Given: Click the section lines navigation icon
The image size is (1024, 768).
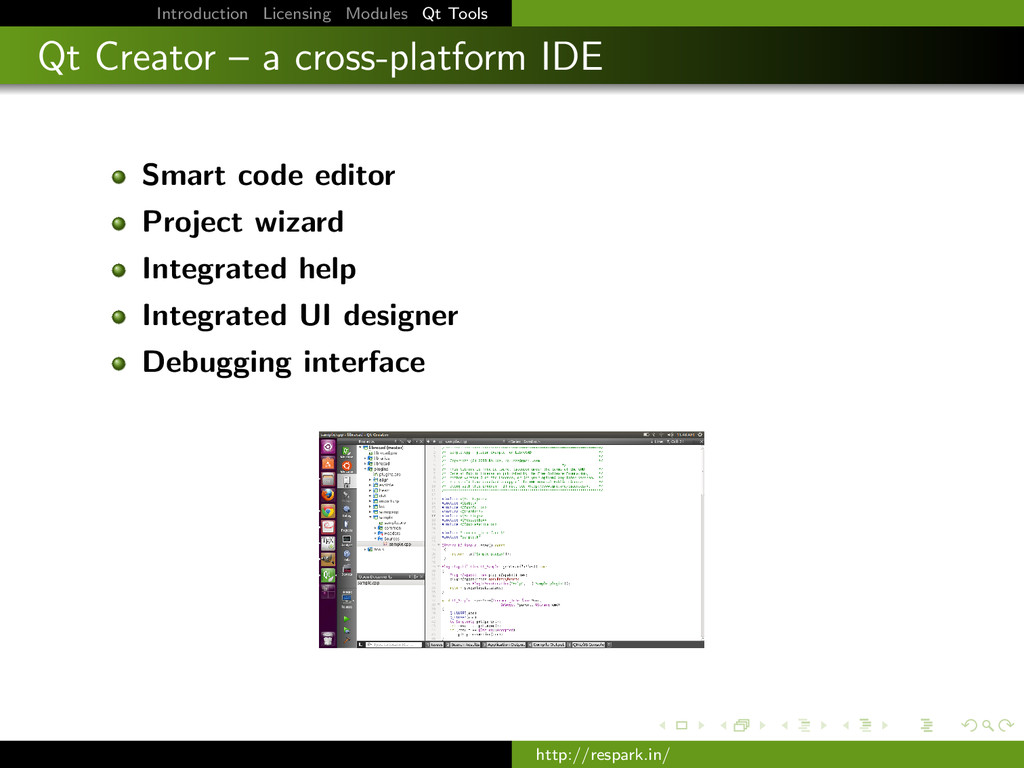Looking at the screenshot, I should pos(866,726).
